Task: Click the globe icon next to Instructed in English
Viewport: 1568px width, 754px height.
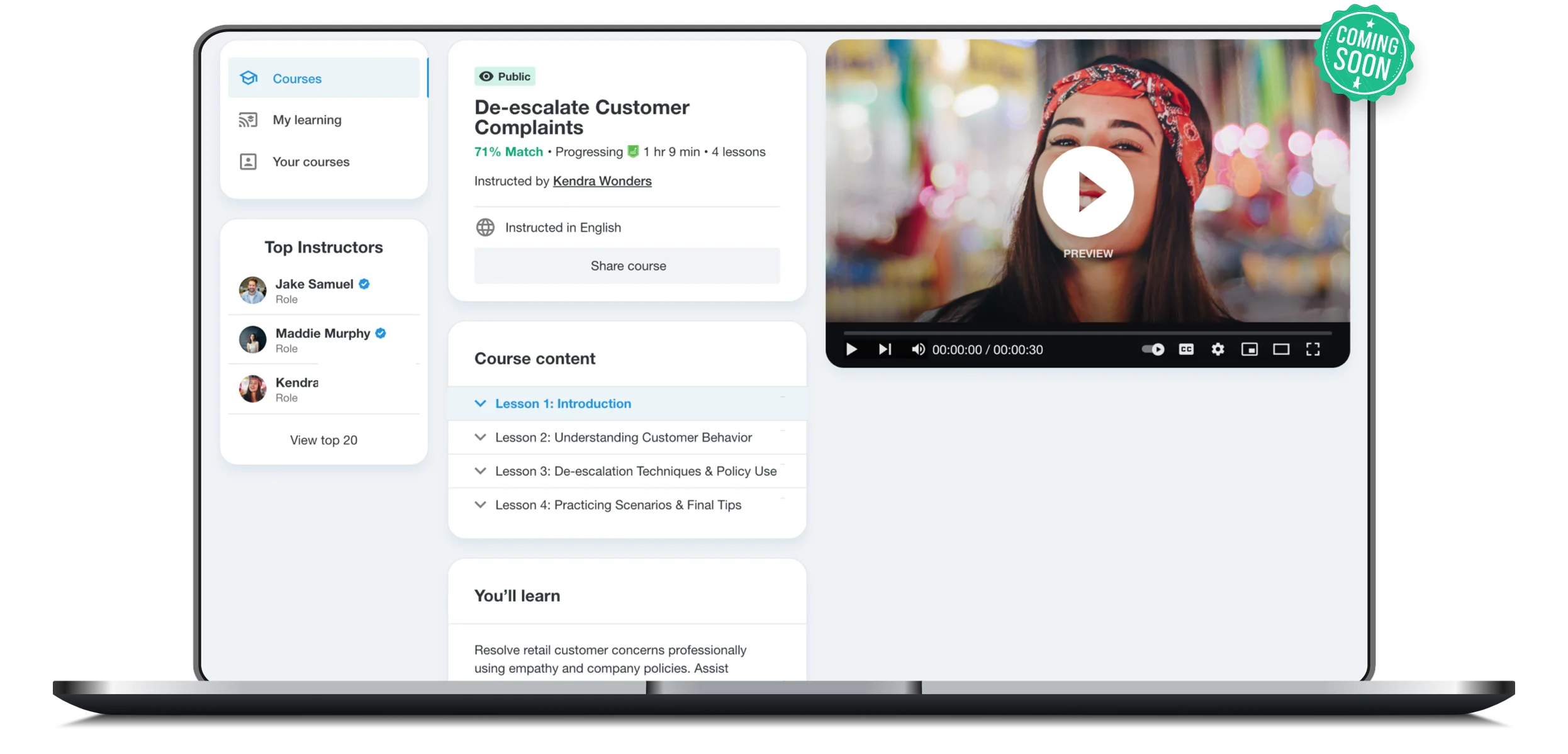Action: coord(484,227)
